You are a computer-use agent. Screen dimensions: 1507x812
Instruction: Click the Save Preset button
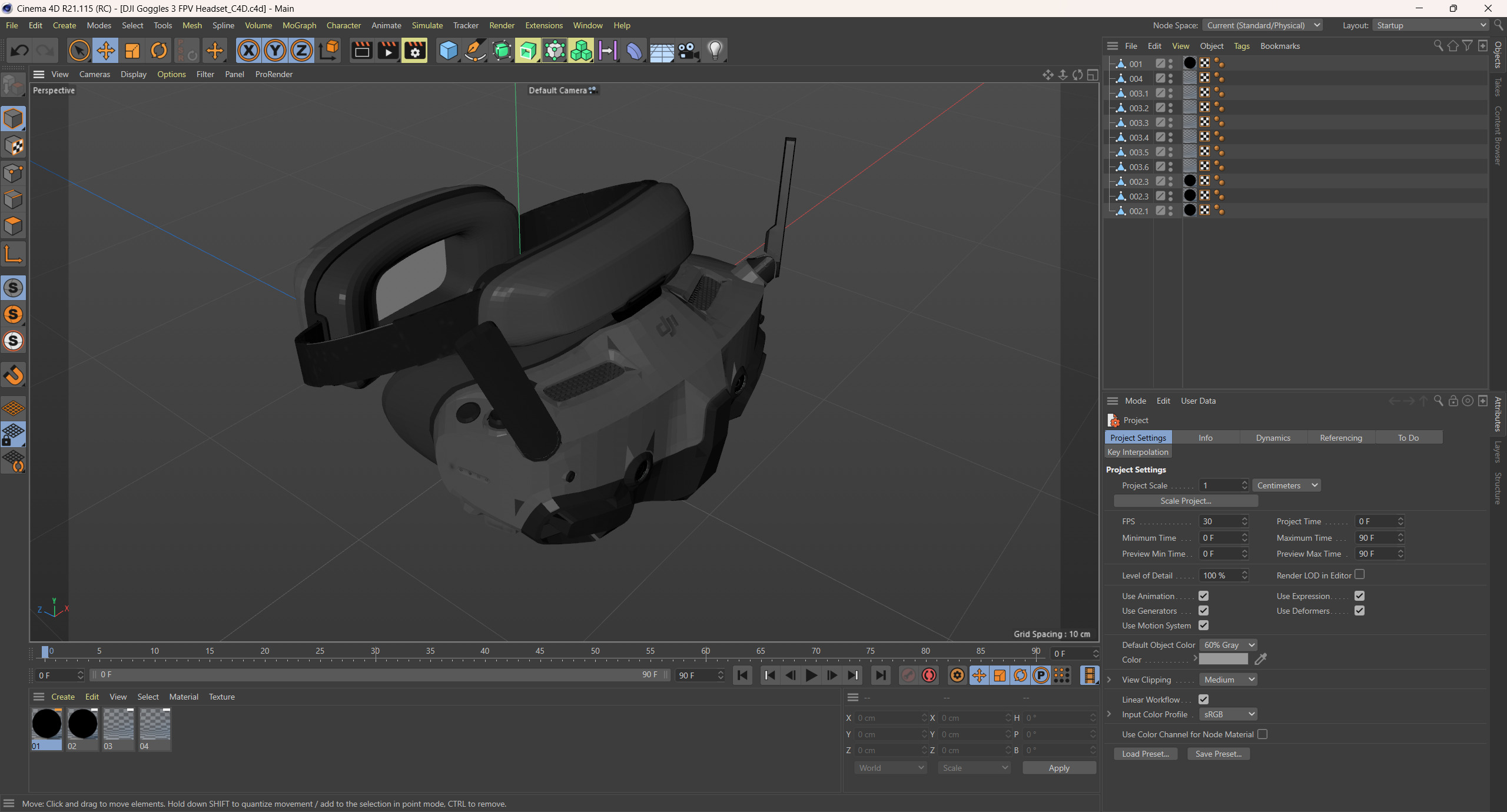(1219, 754)
